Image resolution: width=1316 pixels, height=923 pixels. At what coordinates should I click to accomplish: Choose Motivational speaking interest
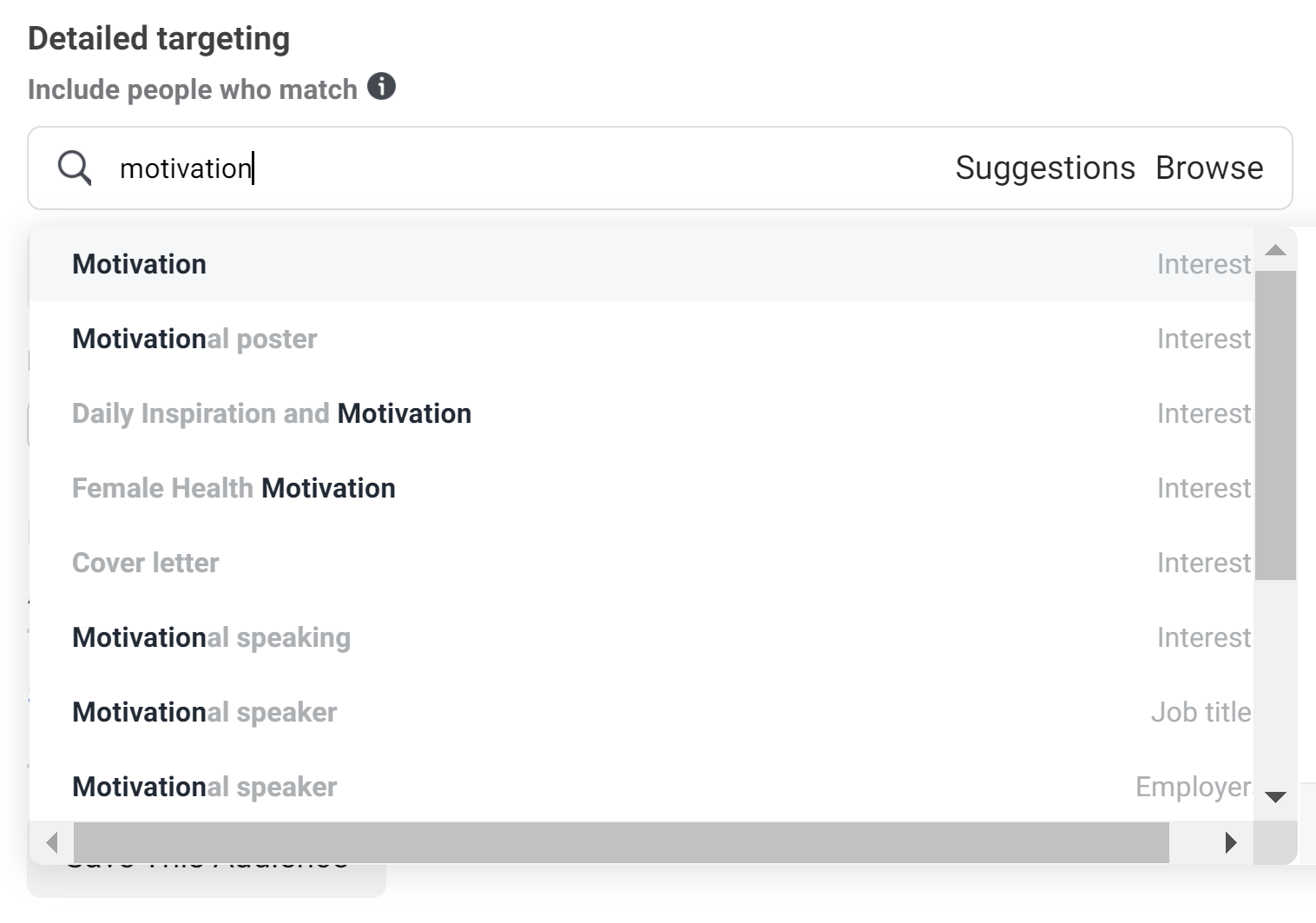(642, 637)
